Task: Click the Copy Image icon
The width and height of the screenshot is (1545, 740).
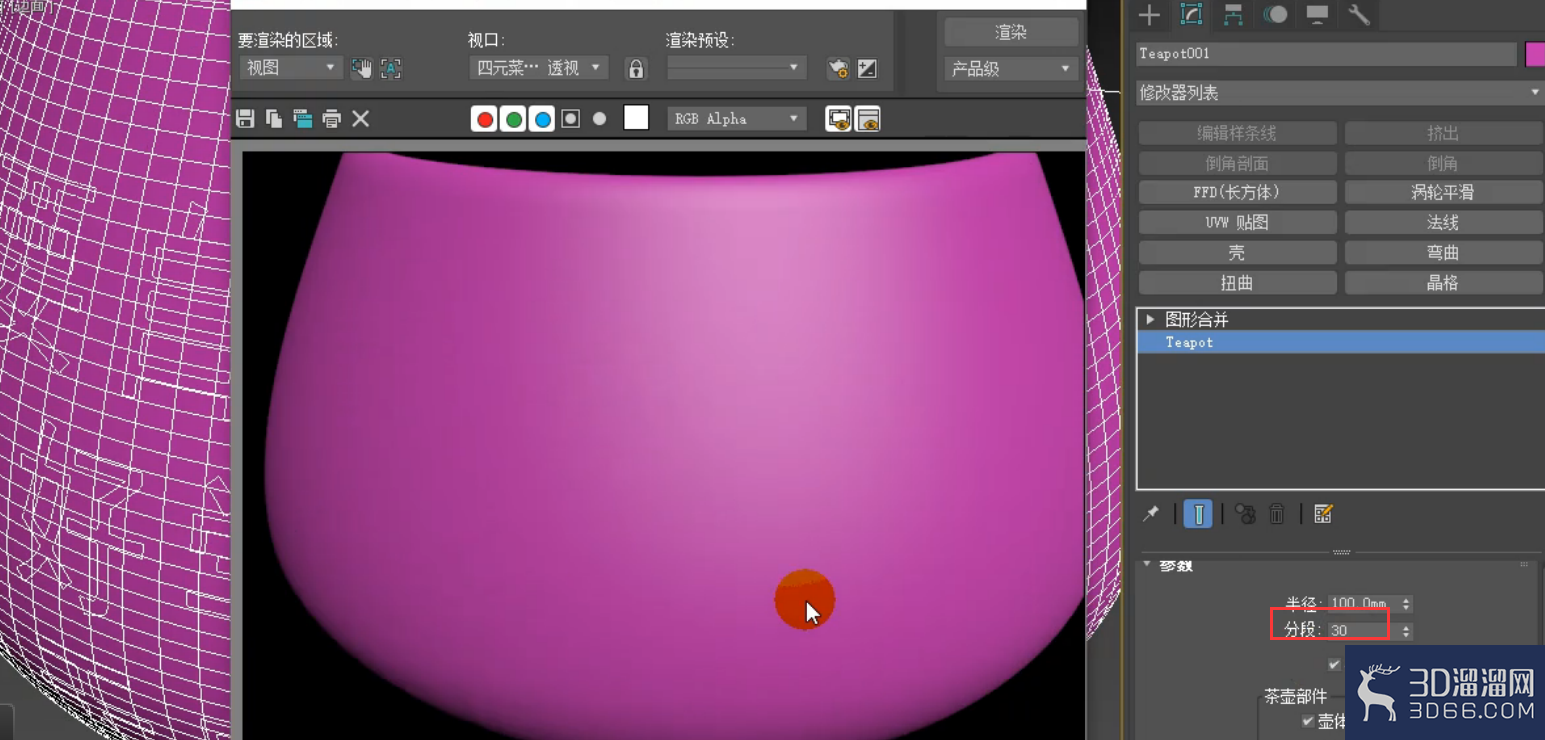Action: coord(274,119)
